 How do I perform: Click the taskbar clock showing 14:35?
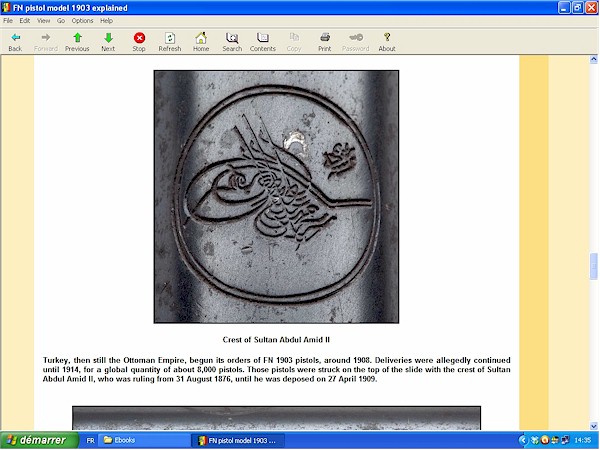pyautogui.click(x=582, y=440)
